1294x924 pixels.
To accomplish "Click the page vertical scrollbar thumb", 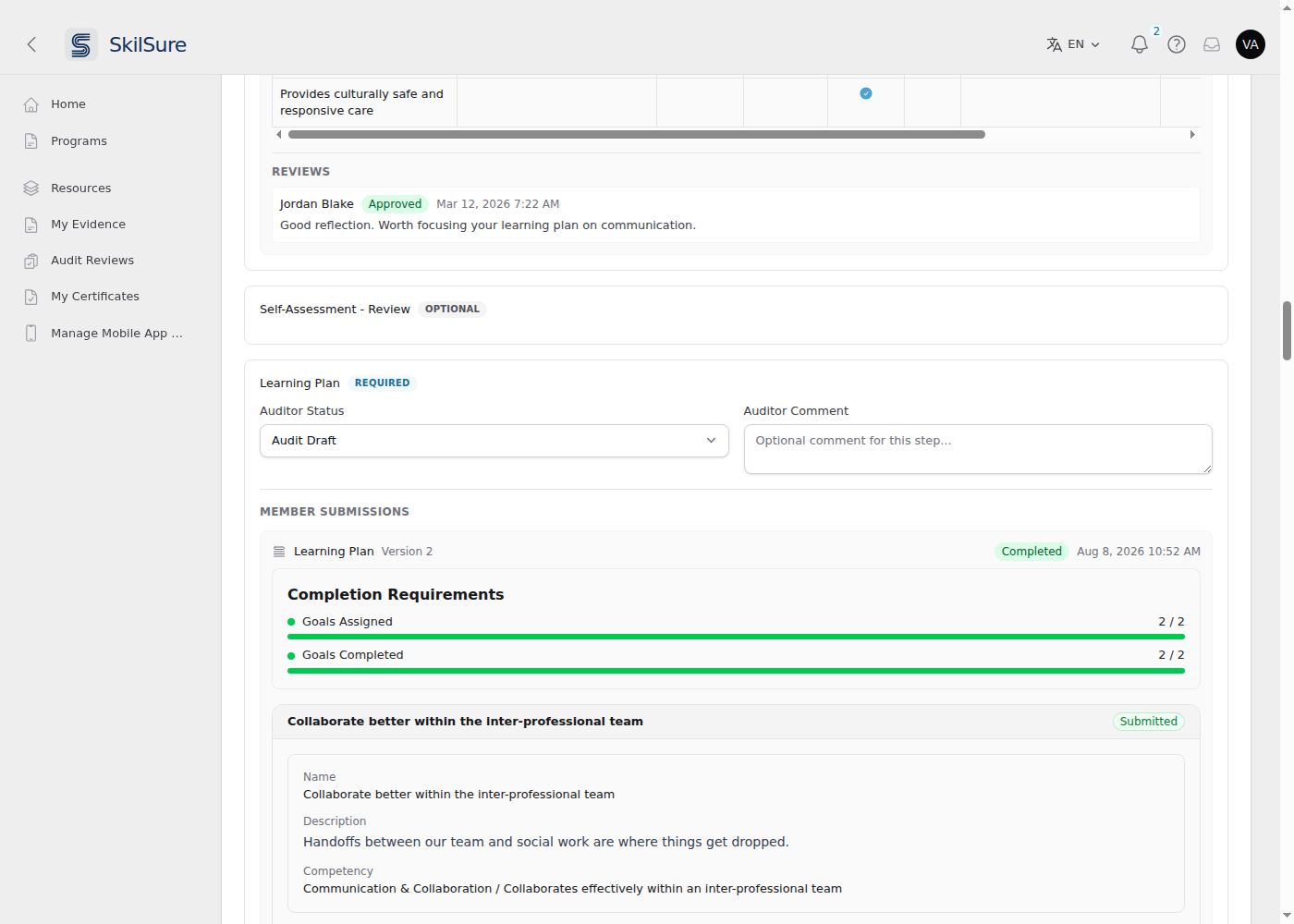I will pos(1287,330).
